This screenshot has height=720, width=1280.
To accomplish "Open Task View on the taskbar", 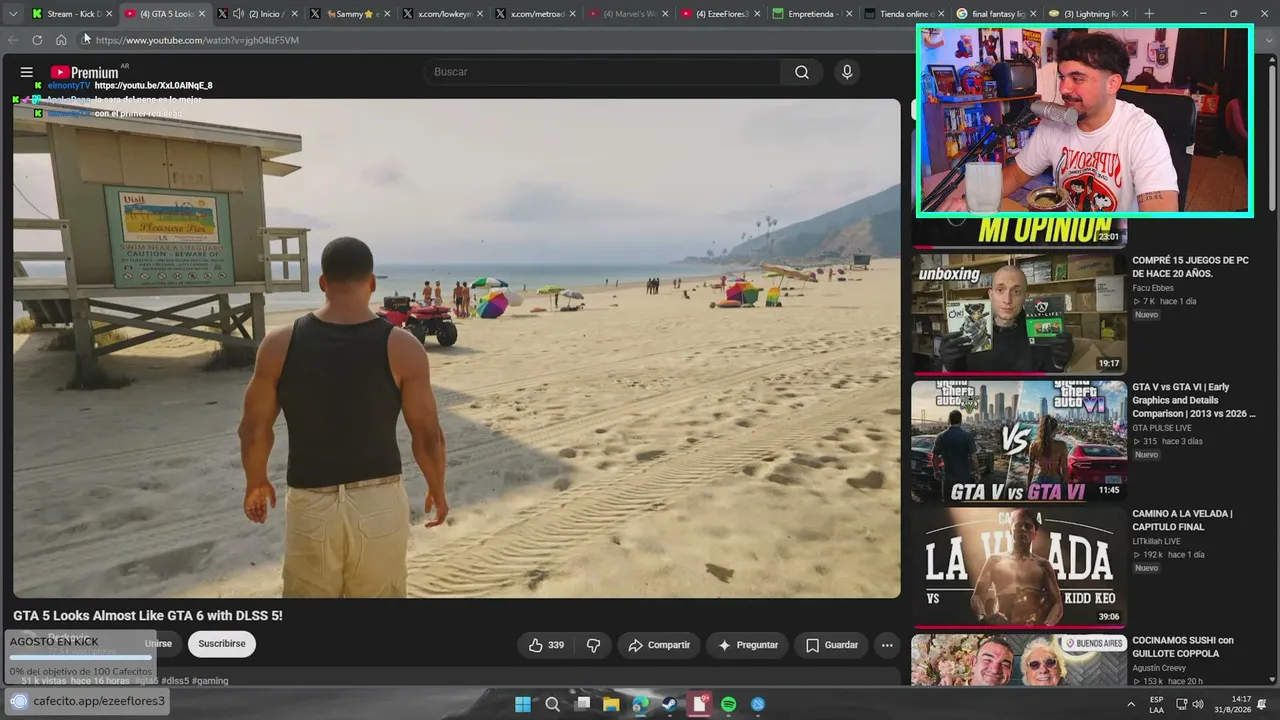I will [x=582, y=704].
